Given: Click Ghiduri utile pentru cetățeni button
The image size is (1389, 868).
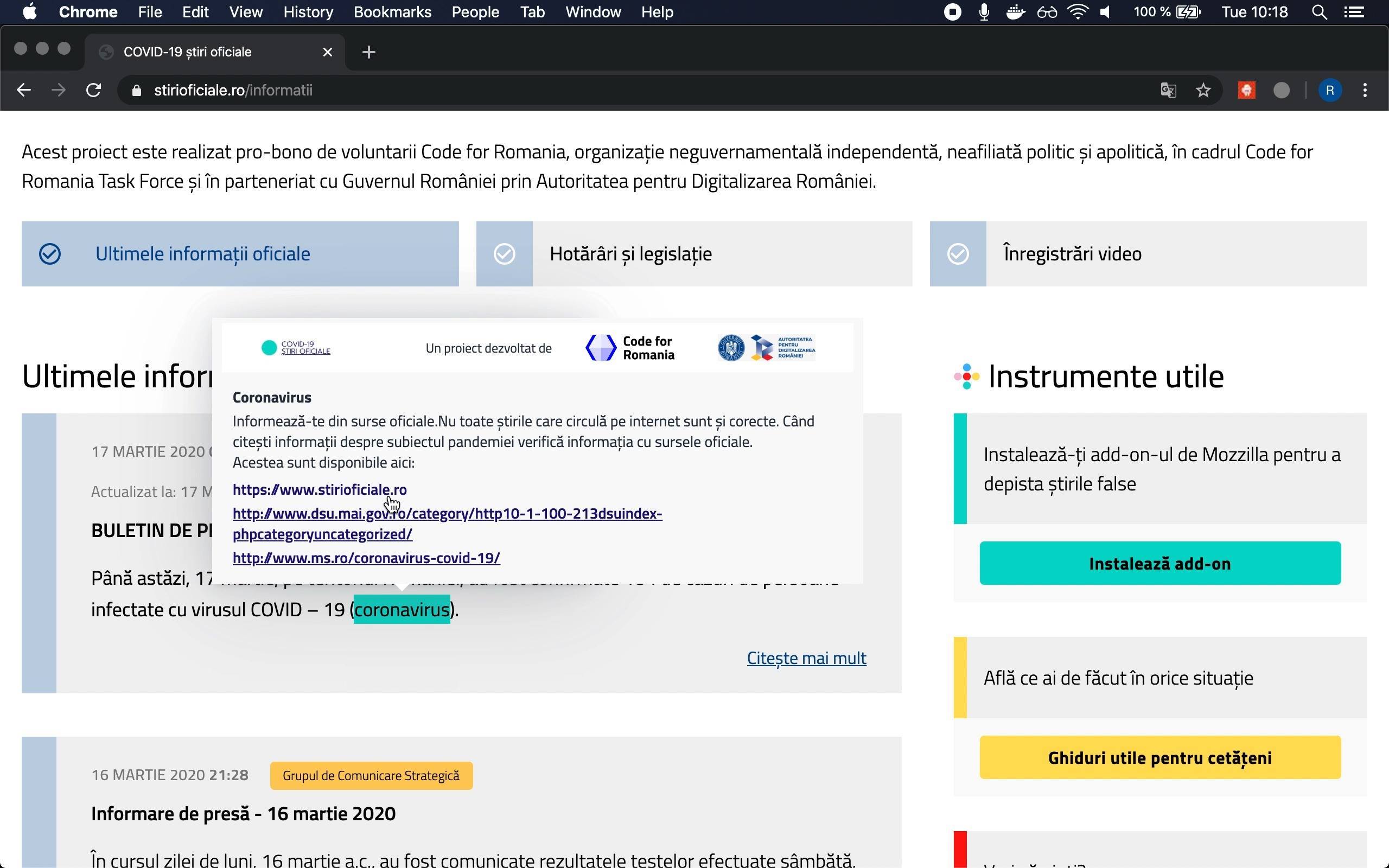Looking at the screenshot, I should [1160, 757].
